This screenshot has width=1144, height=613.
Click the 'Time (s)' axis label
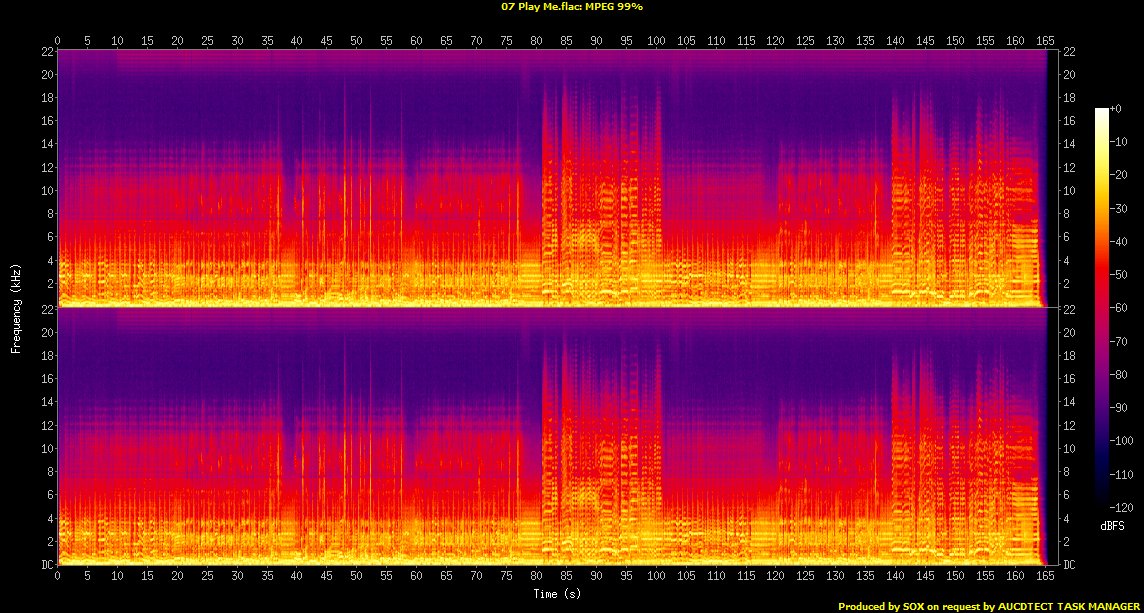pyautogui.click(x=551, y=594)
